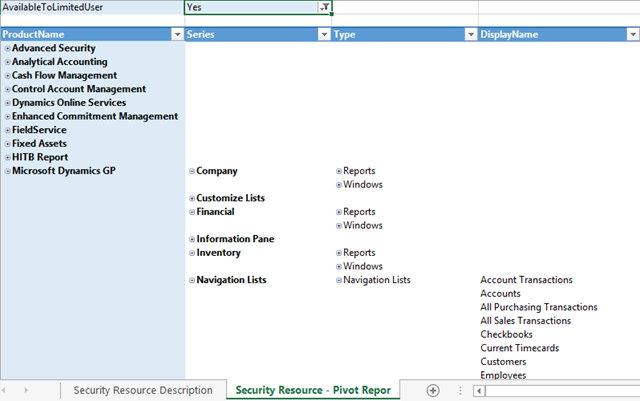This screenshot has width=640, height=401.
Task: Select the AvailableToLimitedUser label cell
Action: (x=92, y=7)
